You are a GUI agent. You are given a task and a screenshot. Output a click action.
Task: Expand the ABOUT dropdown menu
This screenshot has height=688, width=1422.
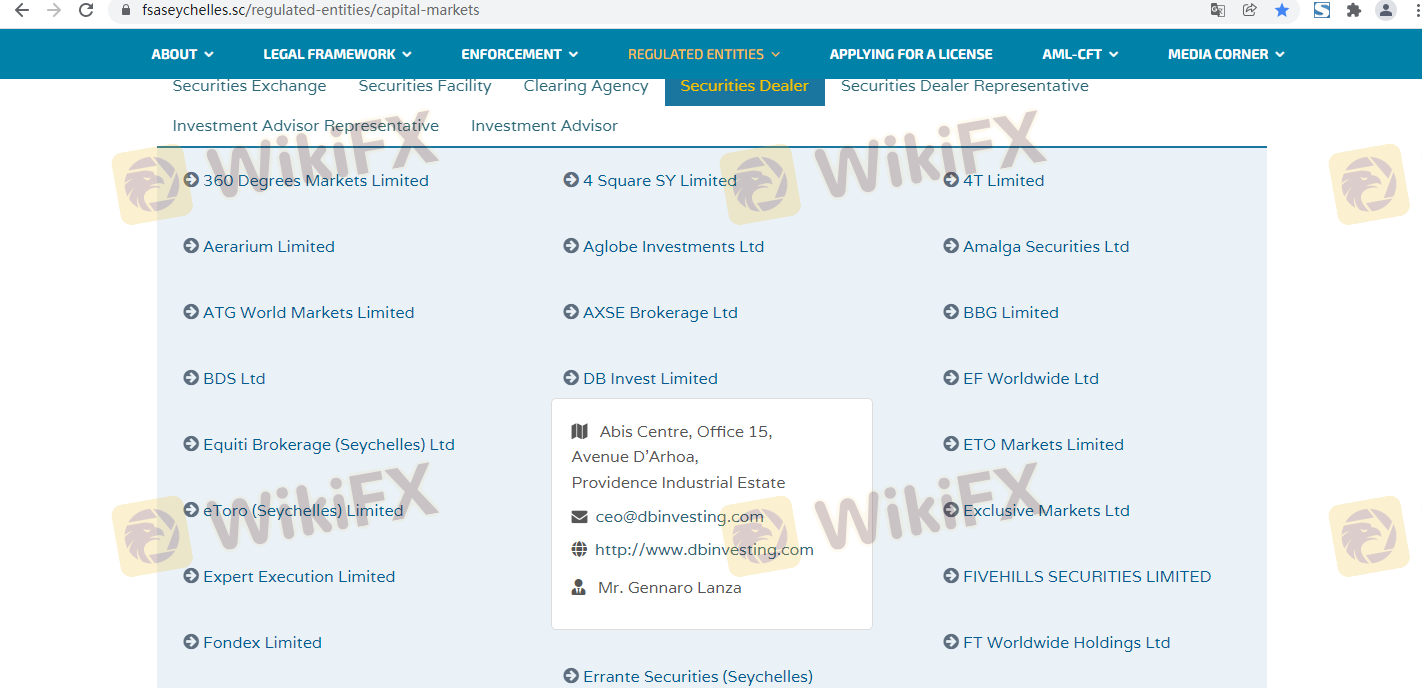(x=182, y=54)
